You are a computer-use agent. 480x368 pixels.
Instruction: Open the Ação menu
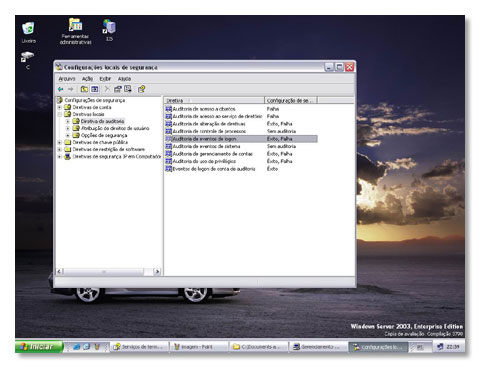(x=87, y=79)
